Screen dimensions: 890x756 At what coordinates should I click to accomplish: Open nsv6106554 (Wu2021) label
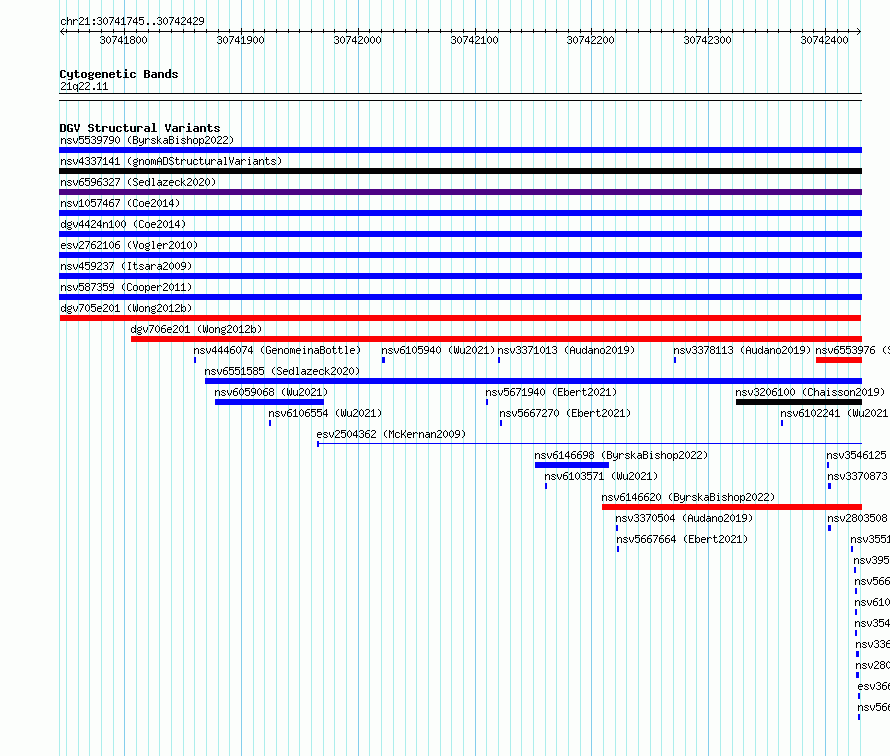(x=325, y=413)
